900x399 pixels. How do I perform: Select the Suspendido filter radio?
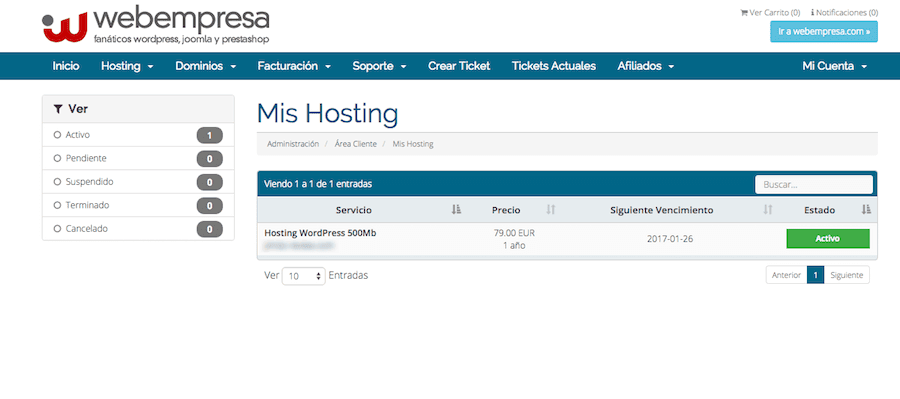(57, 182)
